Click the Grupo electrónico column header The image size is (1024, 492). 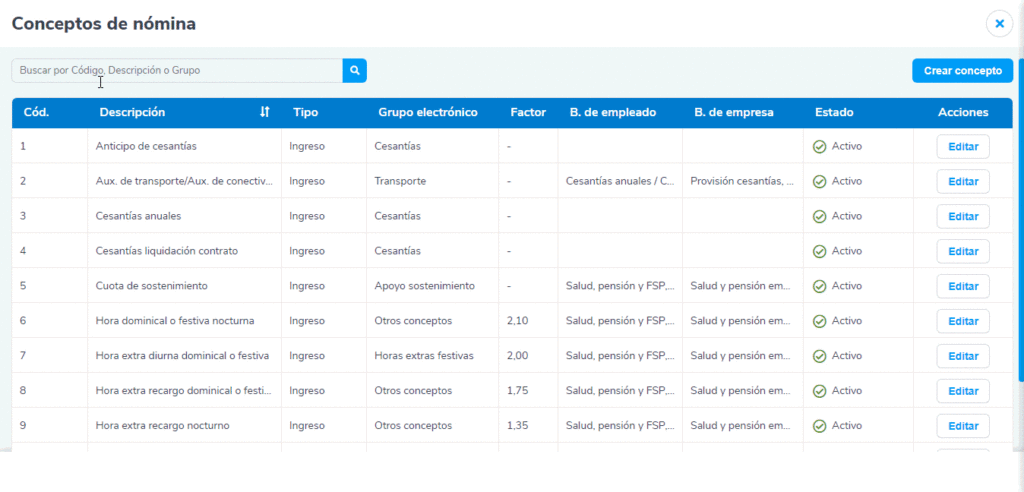coord(427,113)
